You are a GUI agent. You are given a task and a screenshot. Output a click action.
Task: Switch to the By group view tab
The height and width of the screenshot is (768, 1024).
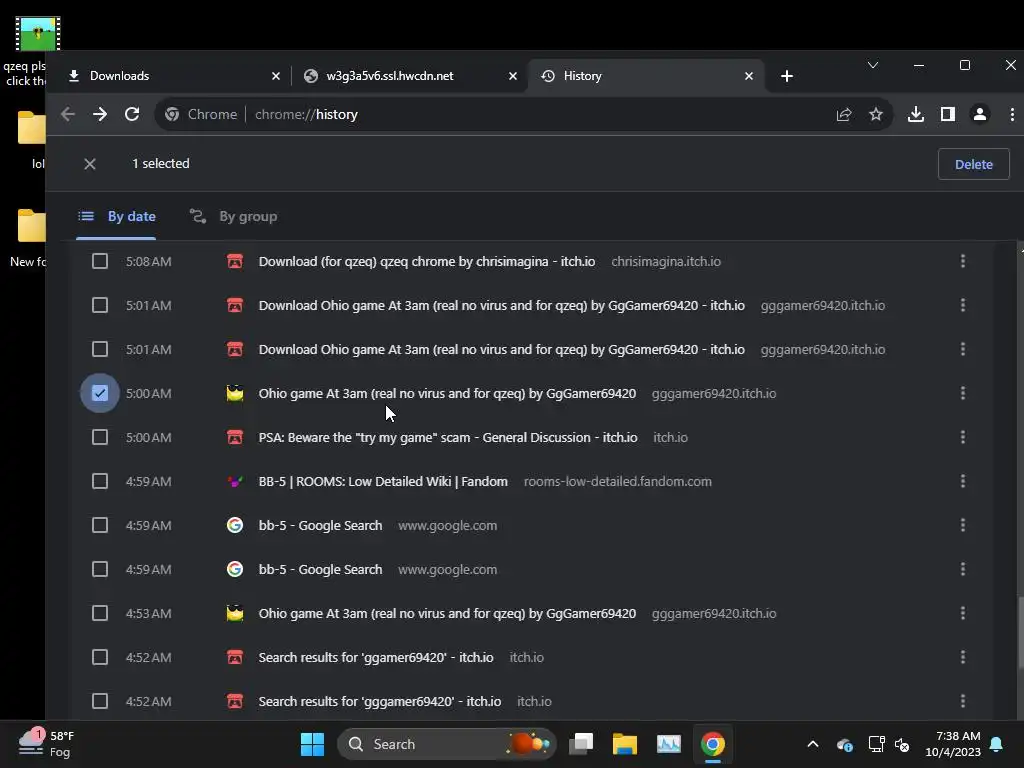click(x=233, y=216)
